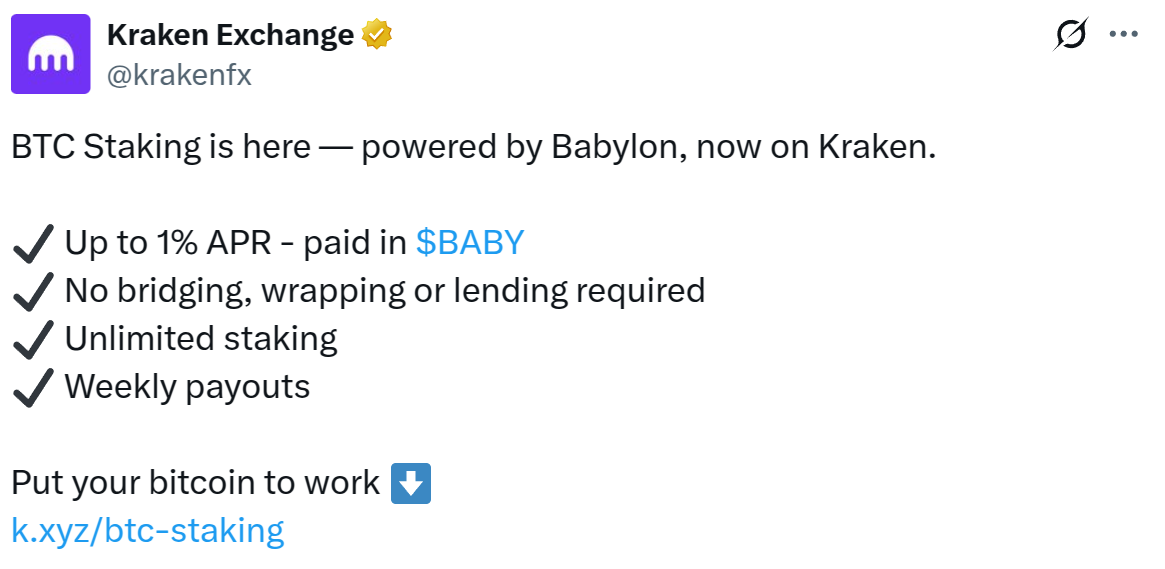Follow the k.xyz/btc-staking link
This screenshot has width=1165, height=569.
(x=148, y=530)
